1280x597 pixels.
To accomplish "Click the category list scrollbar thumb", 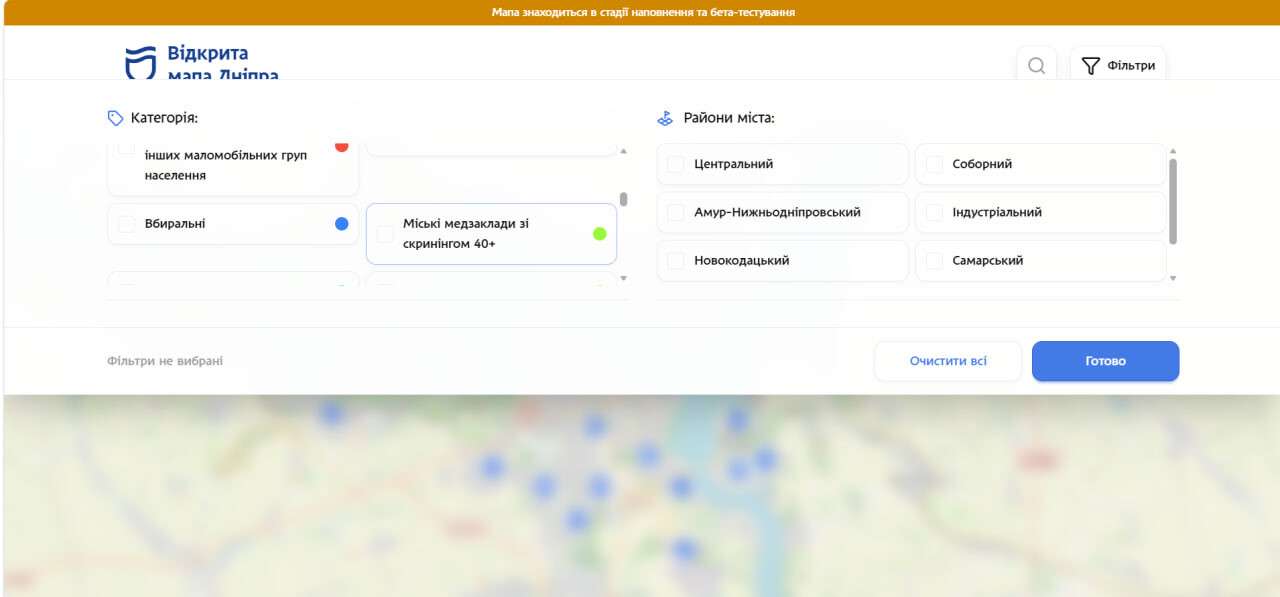I will coord(624,199).
